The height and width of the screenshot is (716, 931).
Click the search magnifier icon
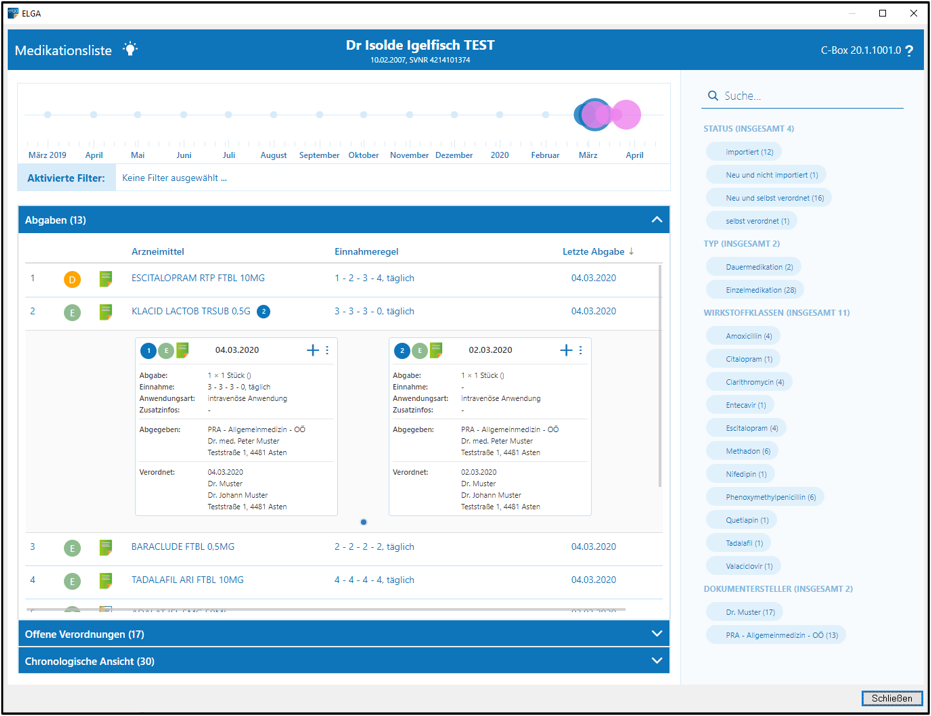pyautogui.click(x=712, y=96)
